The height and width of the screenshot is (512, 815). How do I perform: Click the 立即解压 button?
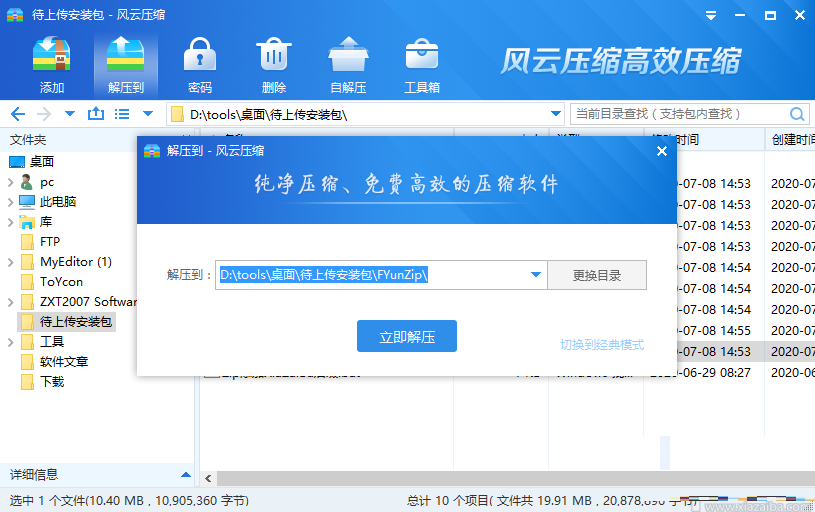point(407,336)
